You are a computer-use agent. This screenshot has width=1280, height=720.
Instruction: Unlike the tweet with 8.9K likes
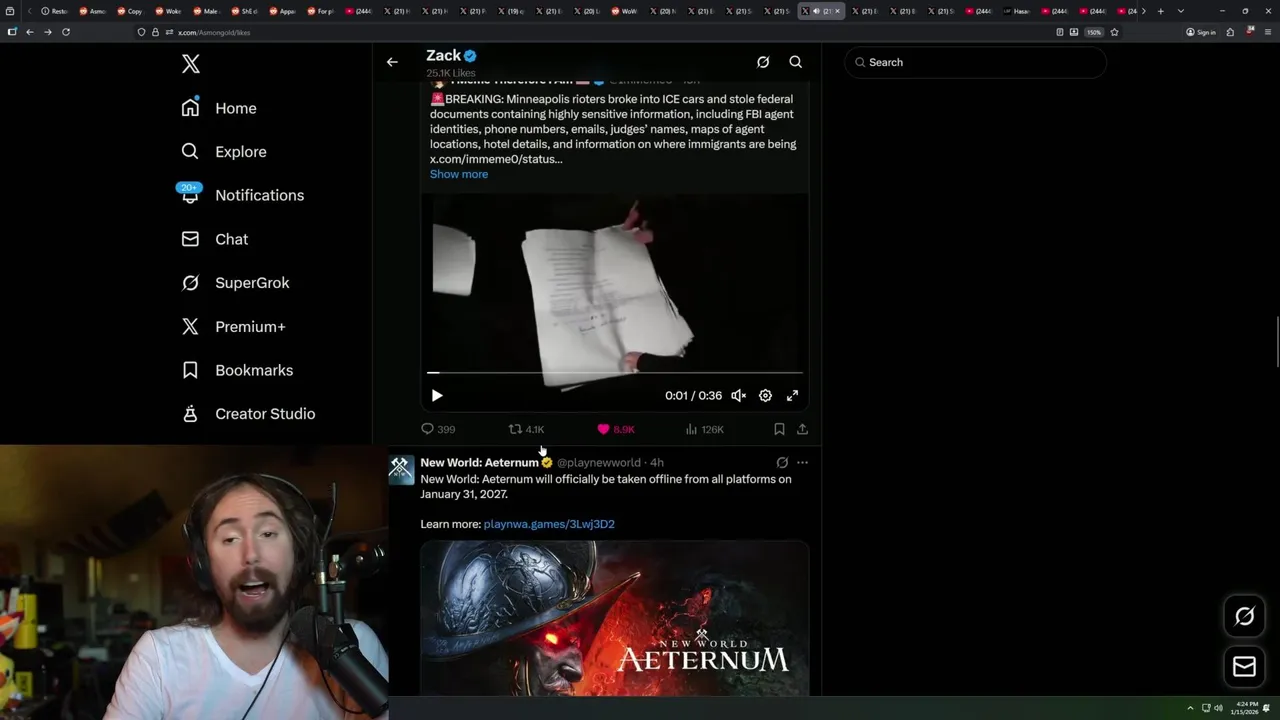point(615,429)
